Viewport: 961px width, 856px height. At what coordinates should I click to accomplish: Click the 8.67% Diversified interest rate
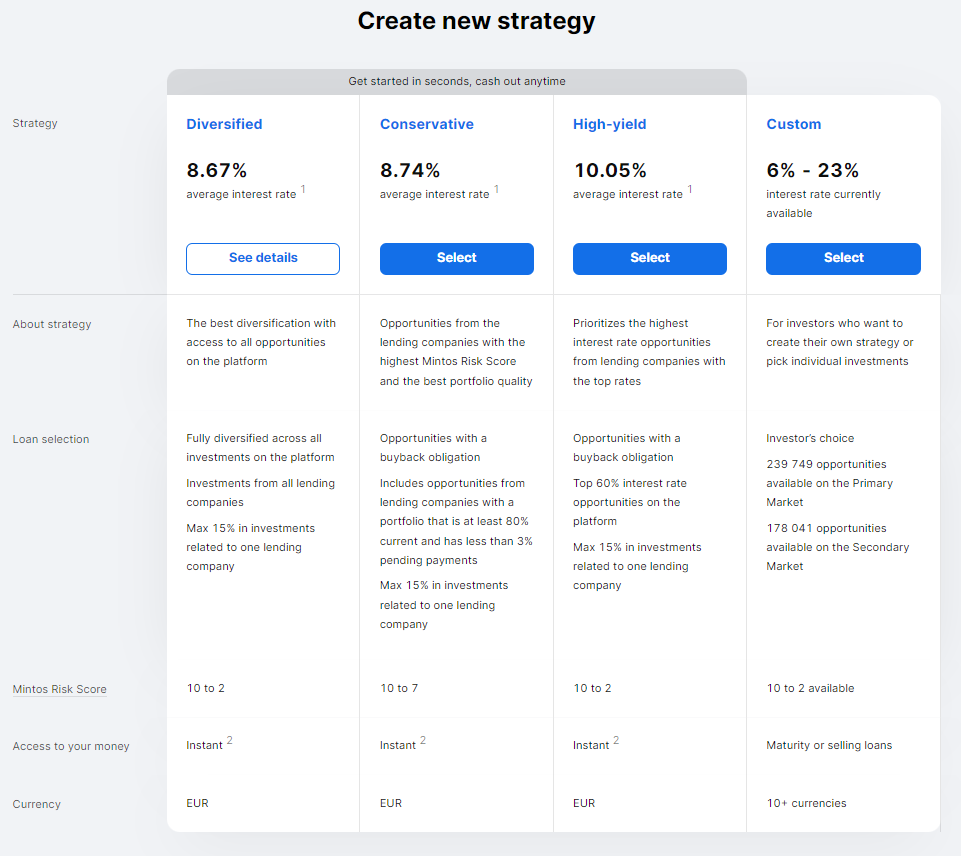point(216,170)
